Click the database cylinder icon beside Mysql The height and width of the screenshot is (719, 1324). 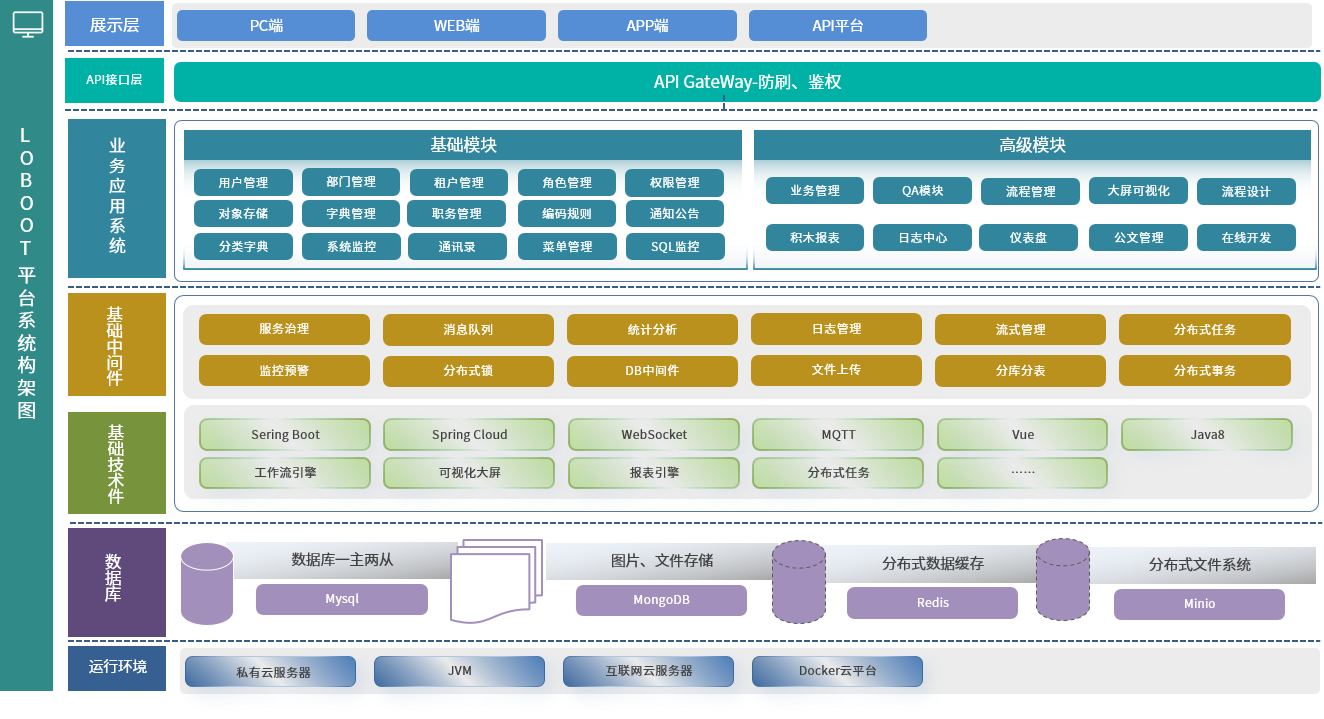click(x=207, y=585)
